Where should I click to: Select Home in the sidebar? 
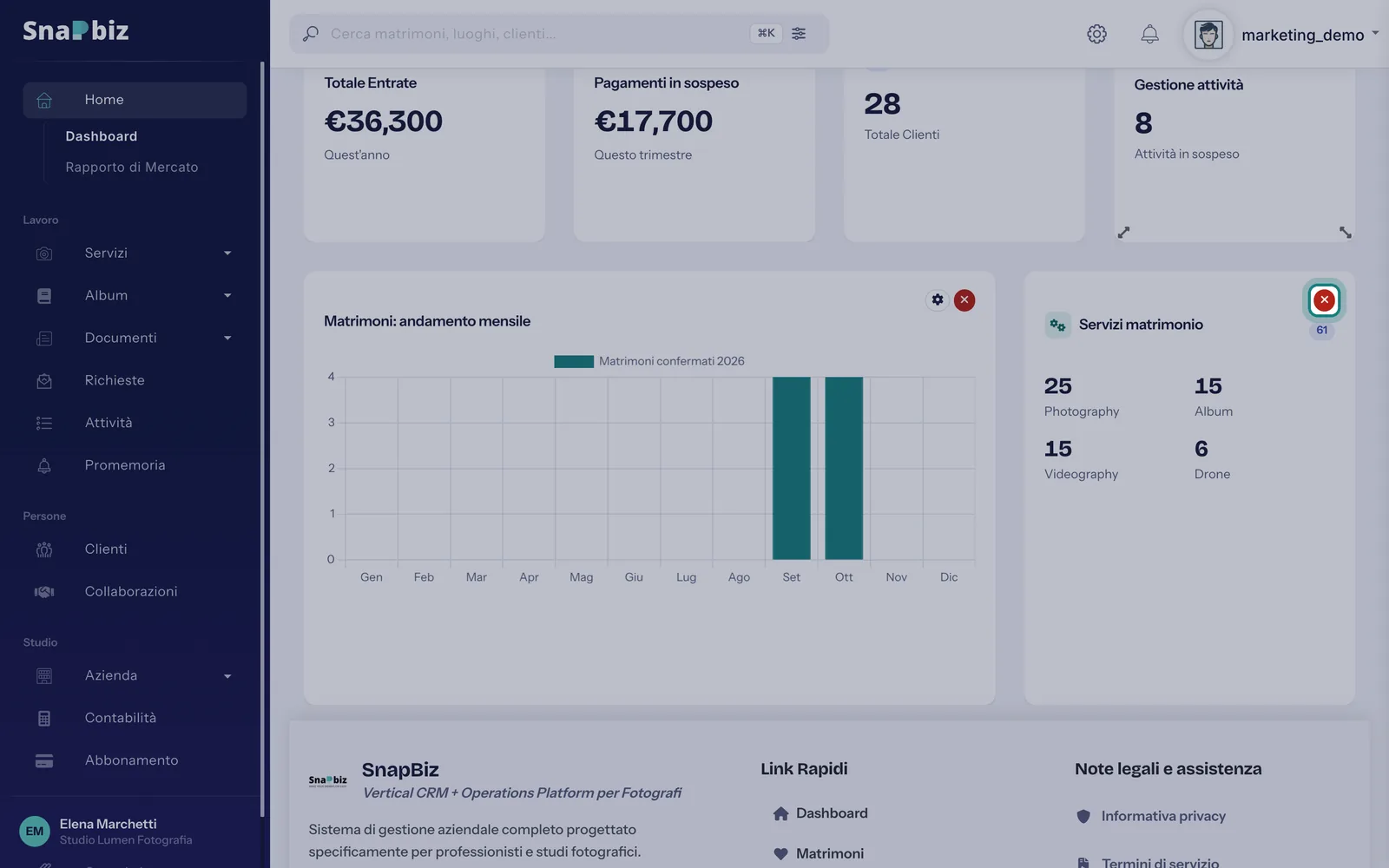(135, 100)
